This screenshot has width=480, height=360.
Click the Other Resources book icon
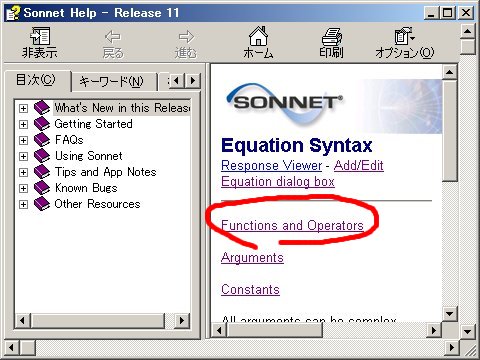[42, 204]
